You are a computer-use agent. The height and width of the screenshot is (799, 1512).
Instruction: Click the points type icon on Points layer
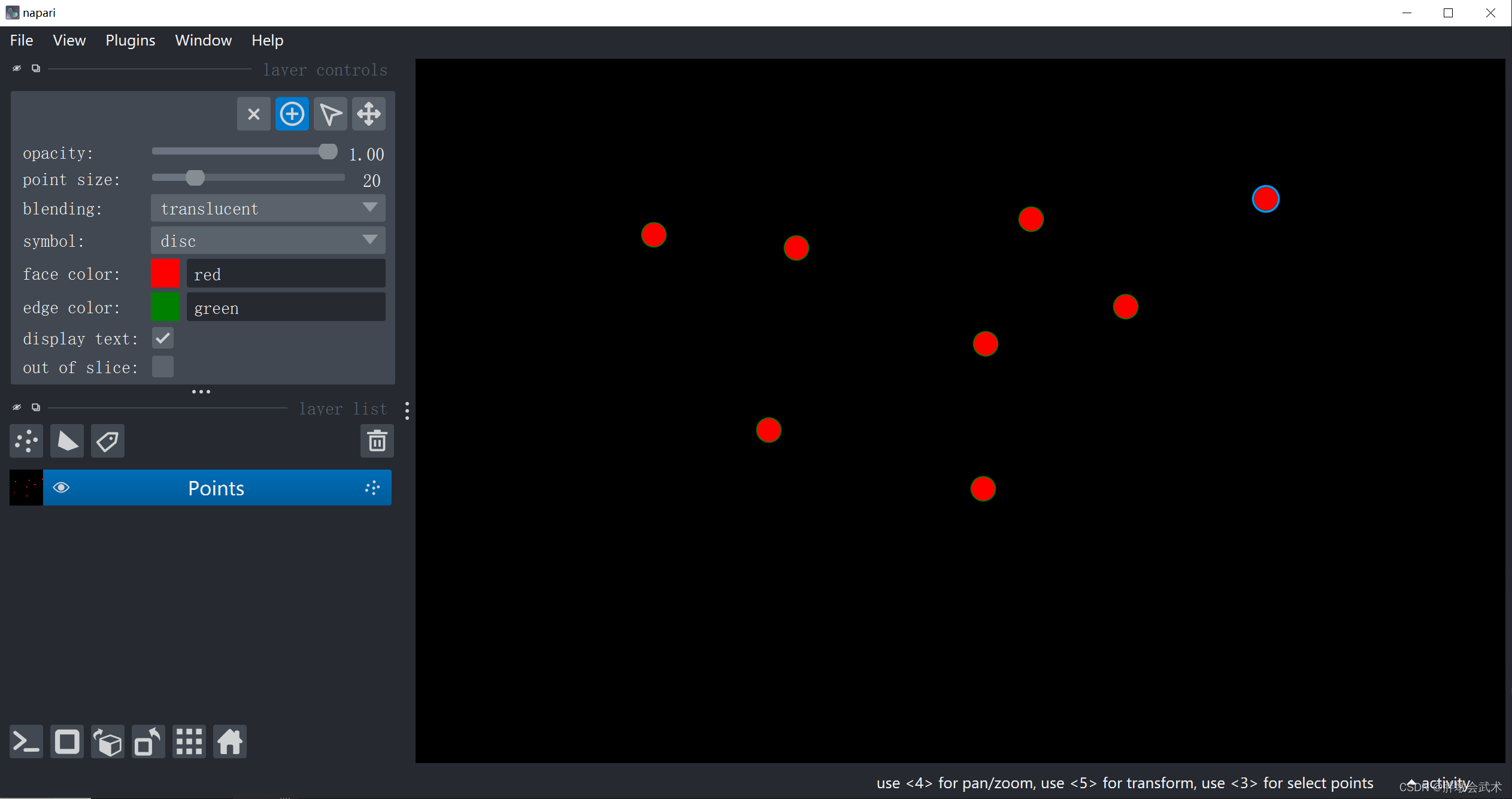pyautogui.click(x=372, y=488)
